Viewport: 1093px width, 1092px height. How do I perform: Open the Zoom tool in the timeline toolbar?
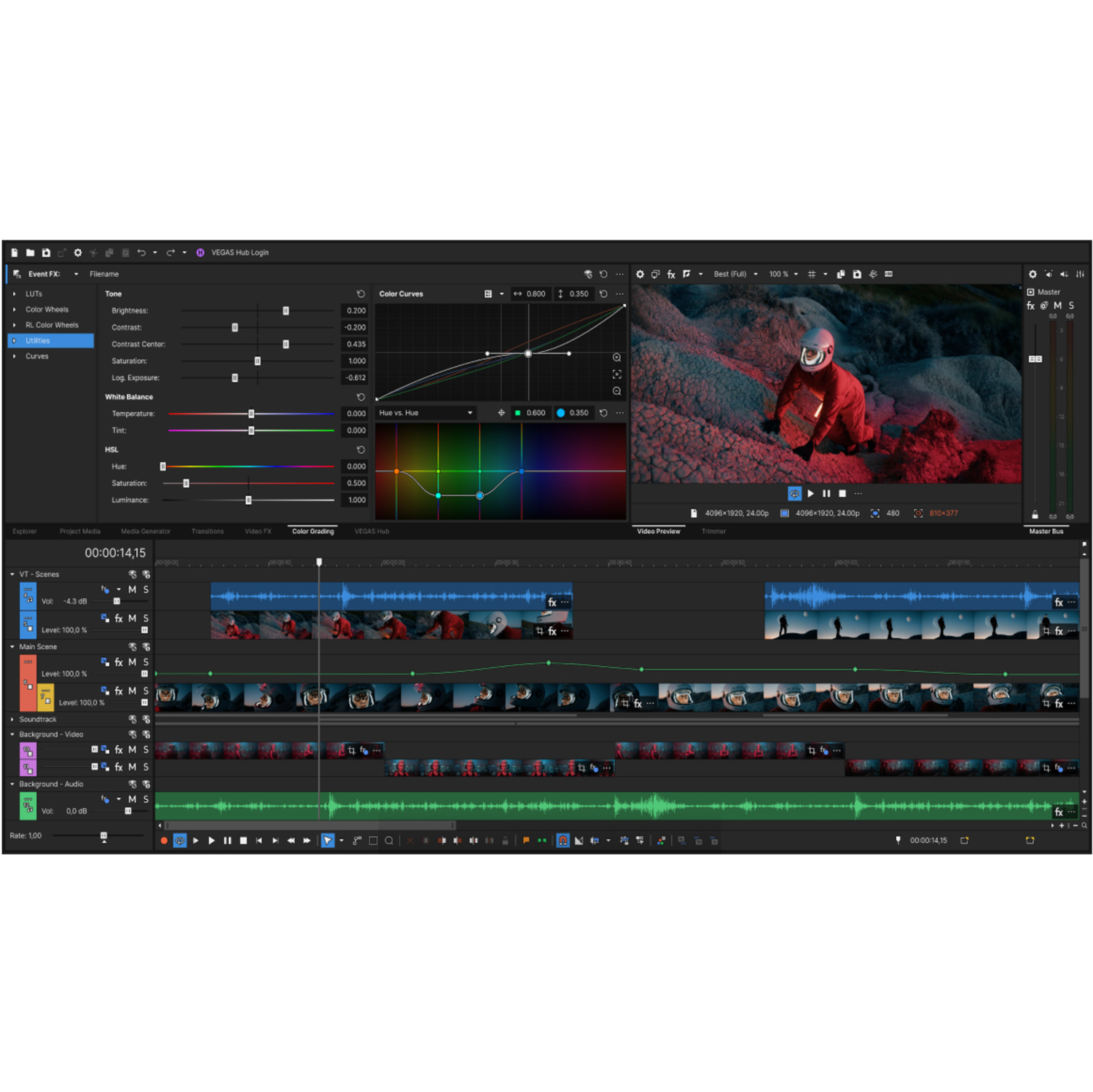pos(389,840)
